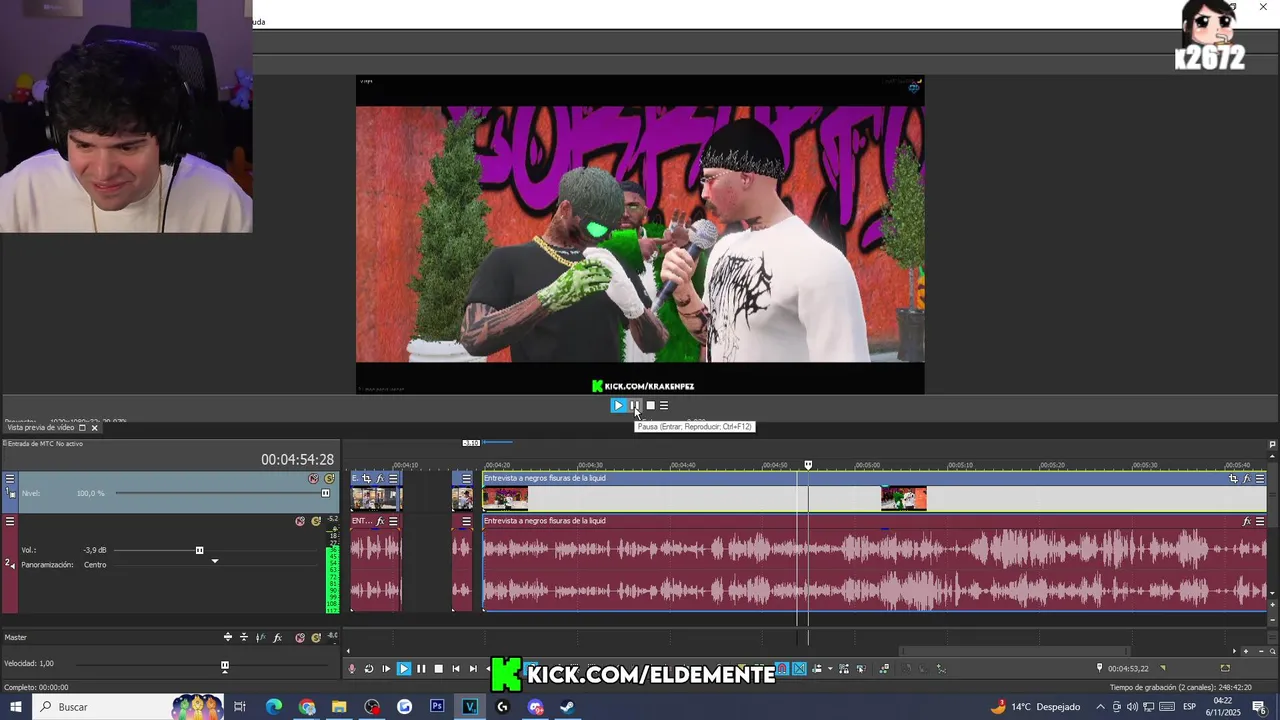Open menu on long Entrevista video clip
This screenshot has width=1280, height=720.
click(x=1260, y=479)
